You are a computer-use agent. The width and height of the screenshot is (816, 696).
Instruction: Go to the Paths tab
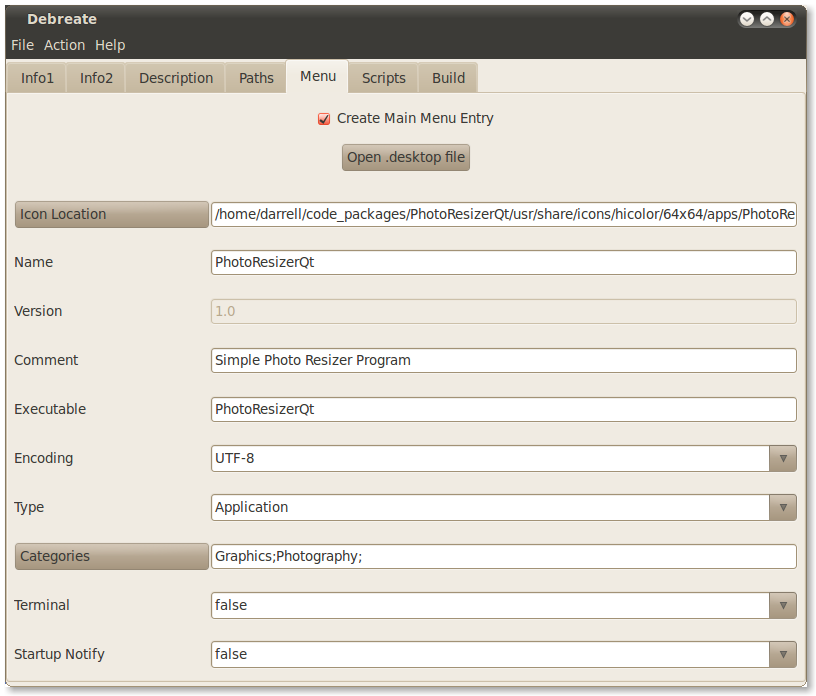point(256,78)
